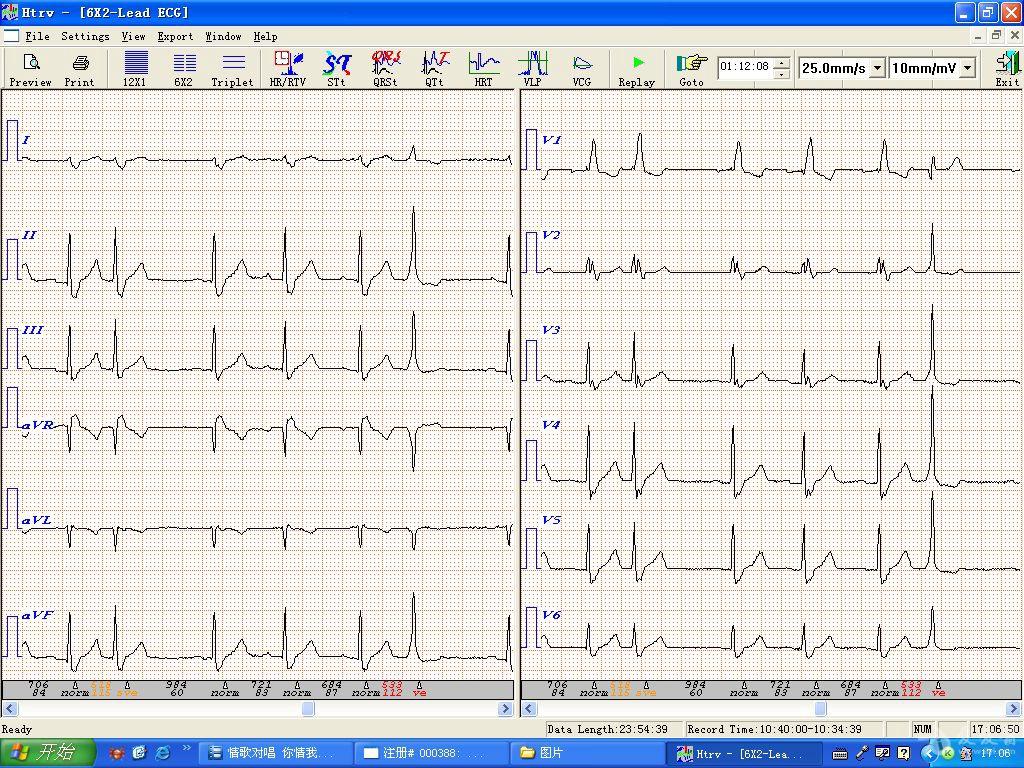This screenshot has width=1024, height=768.
Task: Start Replay of the ECG recording
Action: tap(637, 69)
